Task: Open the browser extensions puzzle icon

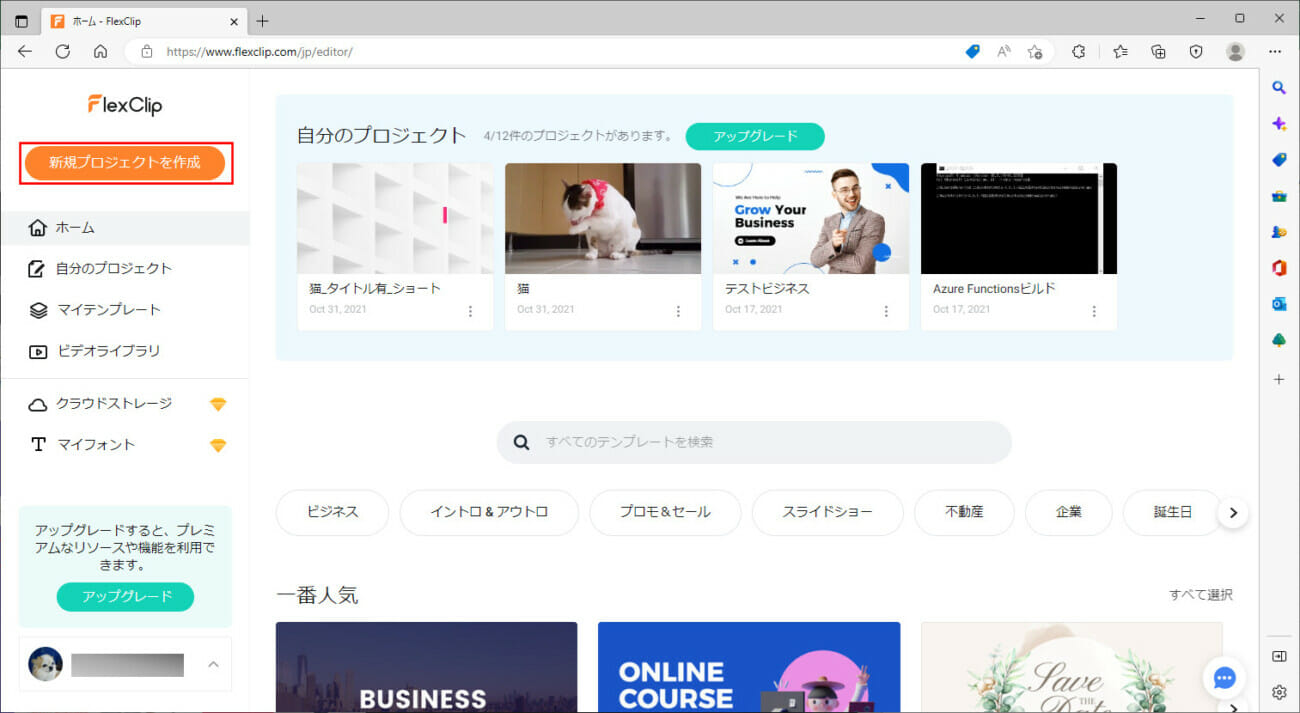Action: coord(1078,51)
